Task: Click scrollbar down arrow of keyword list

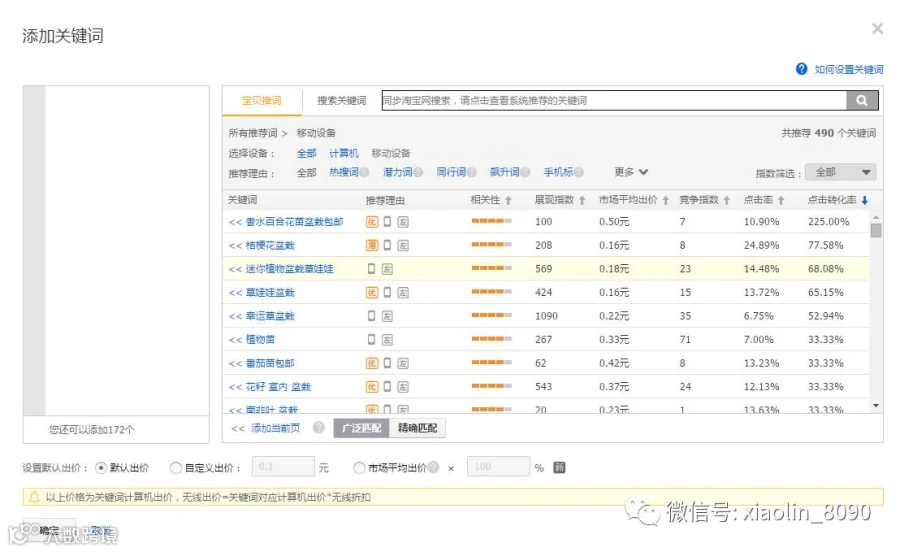Action: pyautogui.click(x=875, y=406)
